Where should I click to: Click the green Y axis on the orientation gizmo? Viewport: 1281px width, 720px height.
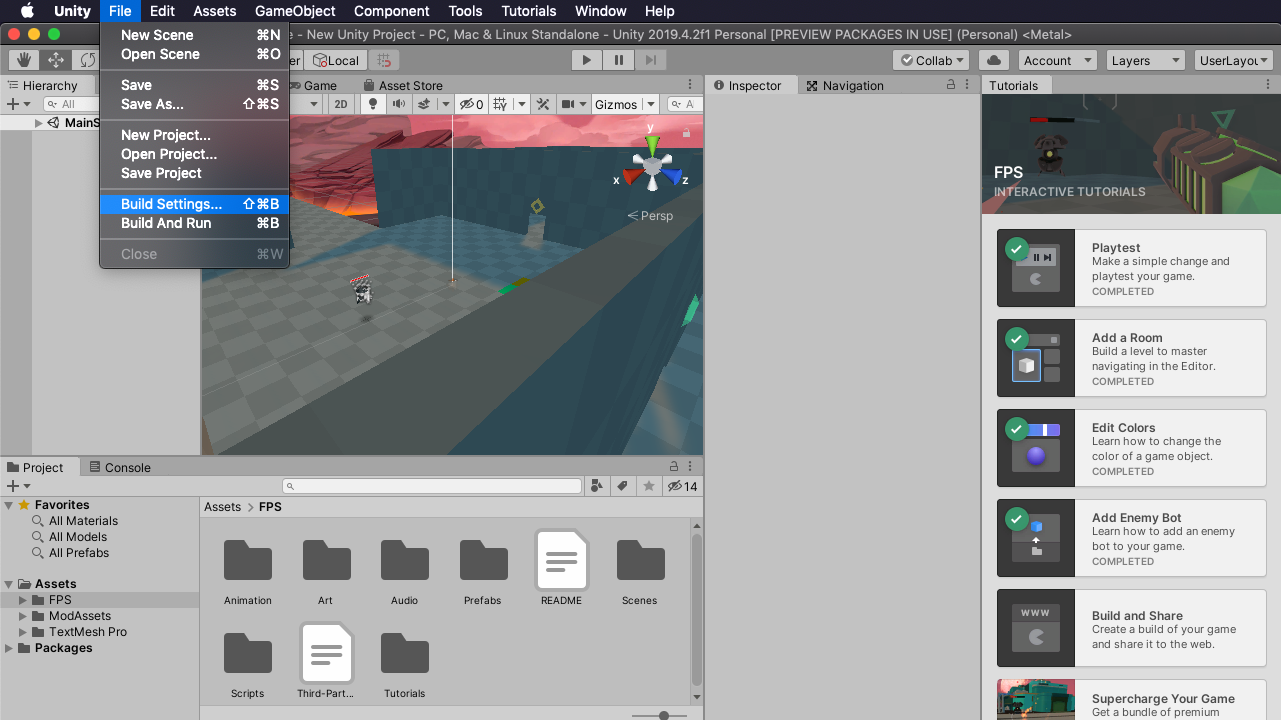[x=652, y=145]
